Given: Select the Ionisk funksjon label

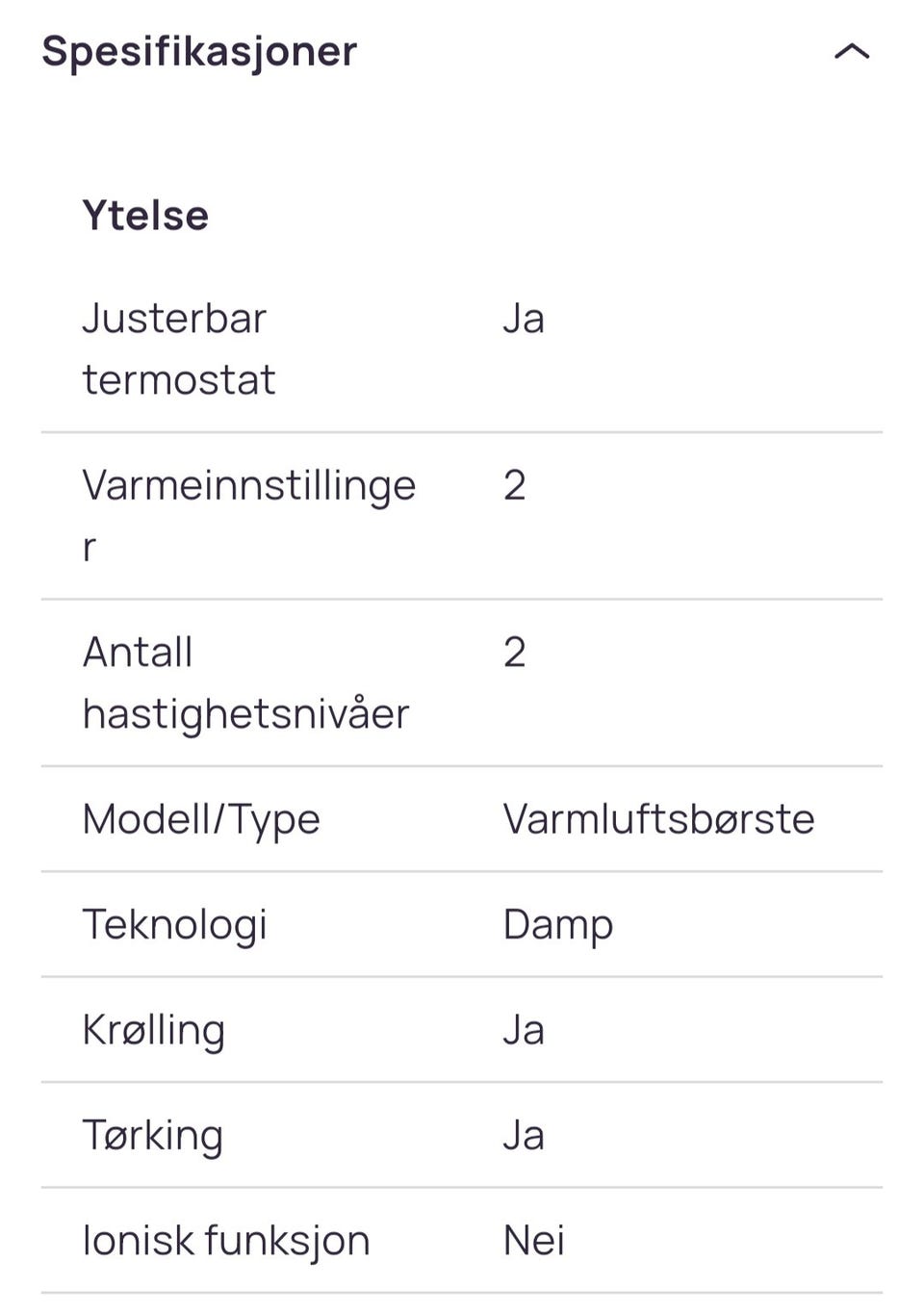Looking at the screenshot, I should (x=226, y=1241).
